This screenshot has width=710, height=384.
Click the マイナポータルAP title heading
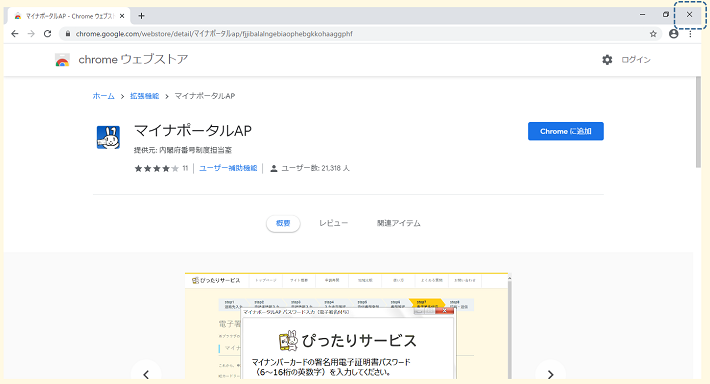pos(193,131)
